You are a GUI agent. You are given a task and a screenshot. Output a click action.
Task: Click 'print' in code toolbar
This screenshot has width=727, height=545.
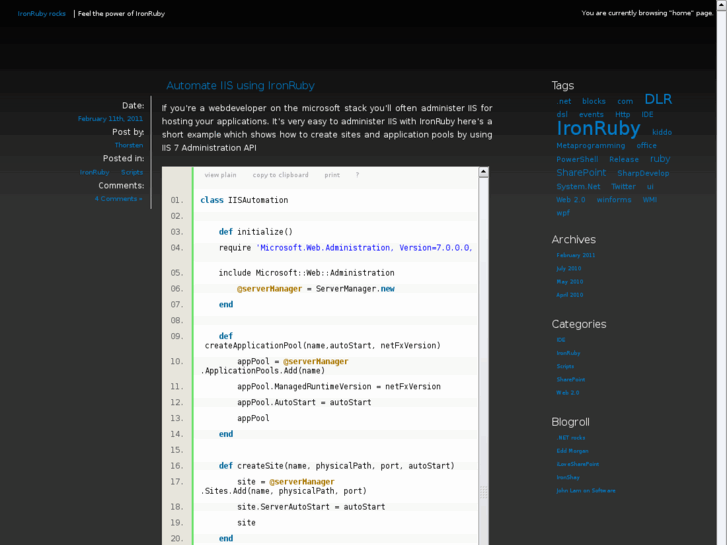tap(332, 175)
